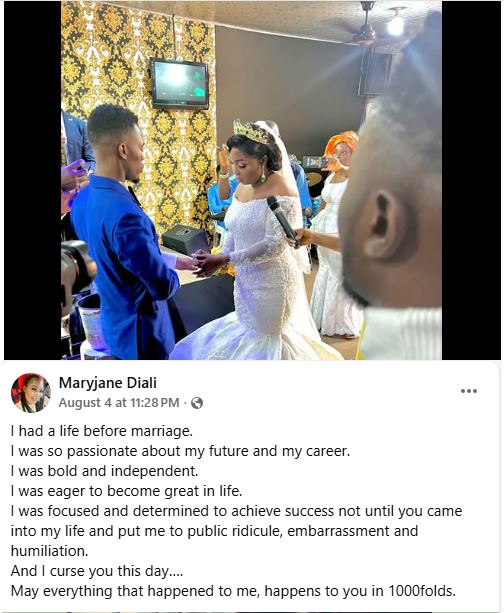The width and height of the screenshot is (504, 613).
Task: Click the microphone held toward the bride
Action: [282, 220]
